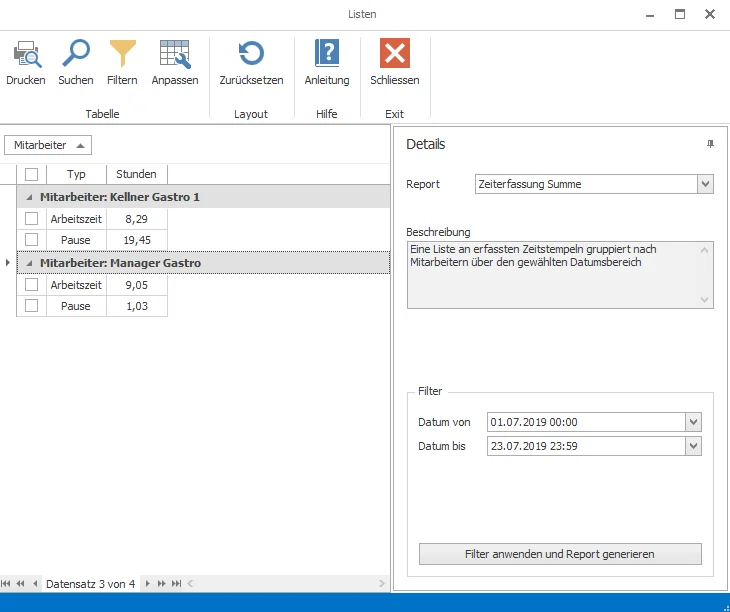Sort by the Stunden column header
The width and height of the screenshot is (730, 612).
[136, 174]
